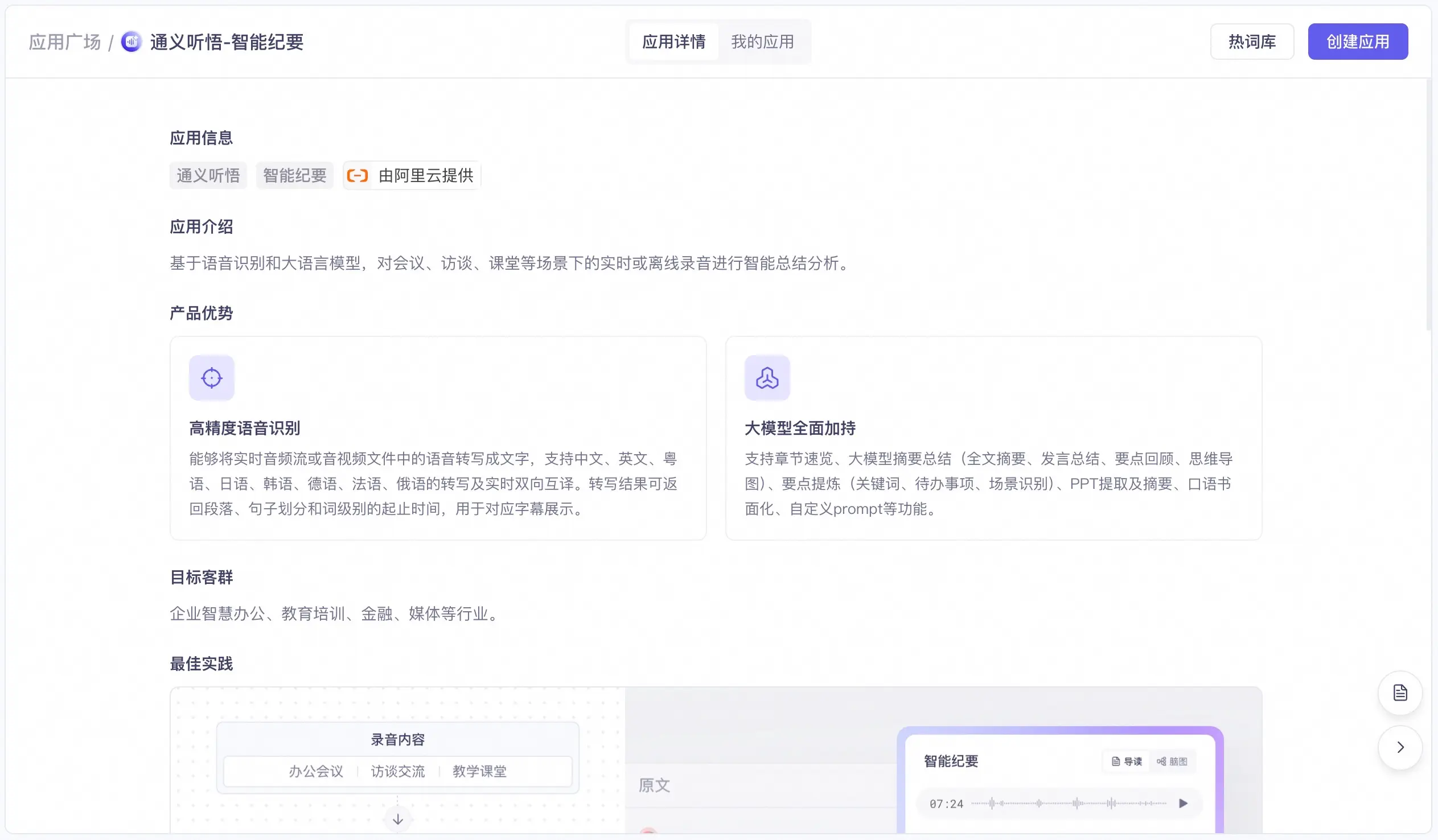Open the 应用详情 tab

[x=673, y=42]
